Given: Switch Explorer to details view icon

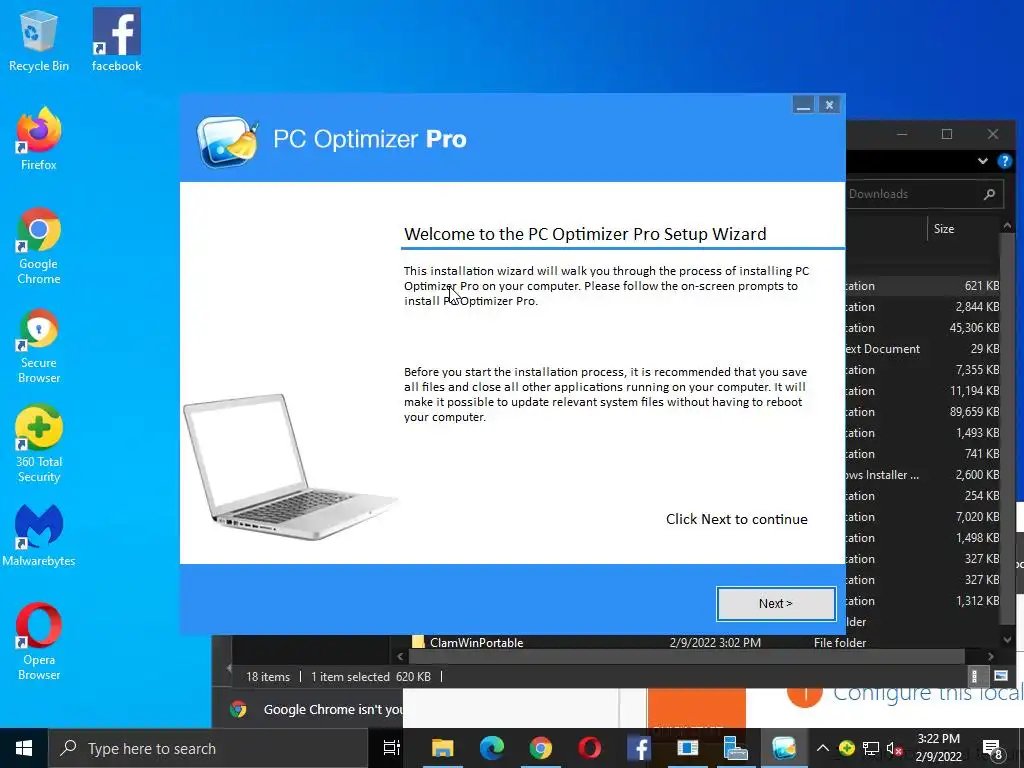Looking at the screenshot, I should (x=974, y=676).
